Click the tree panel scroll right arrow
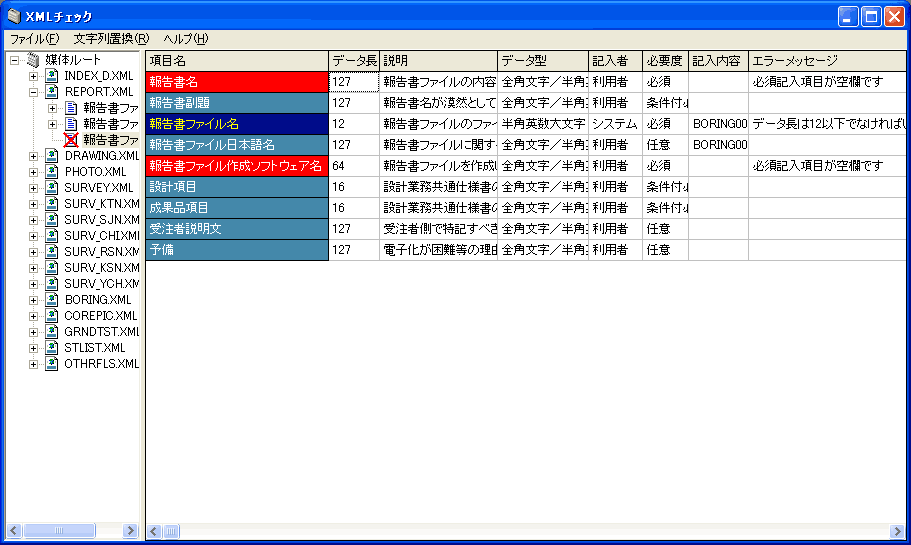The width and height of the screenshot is (911, 545). coord(130,530)
